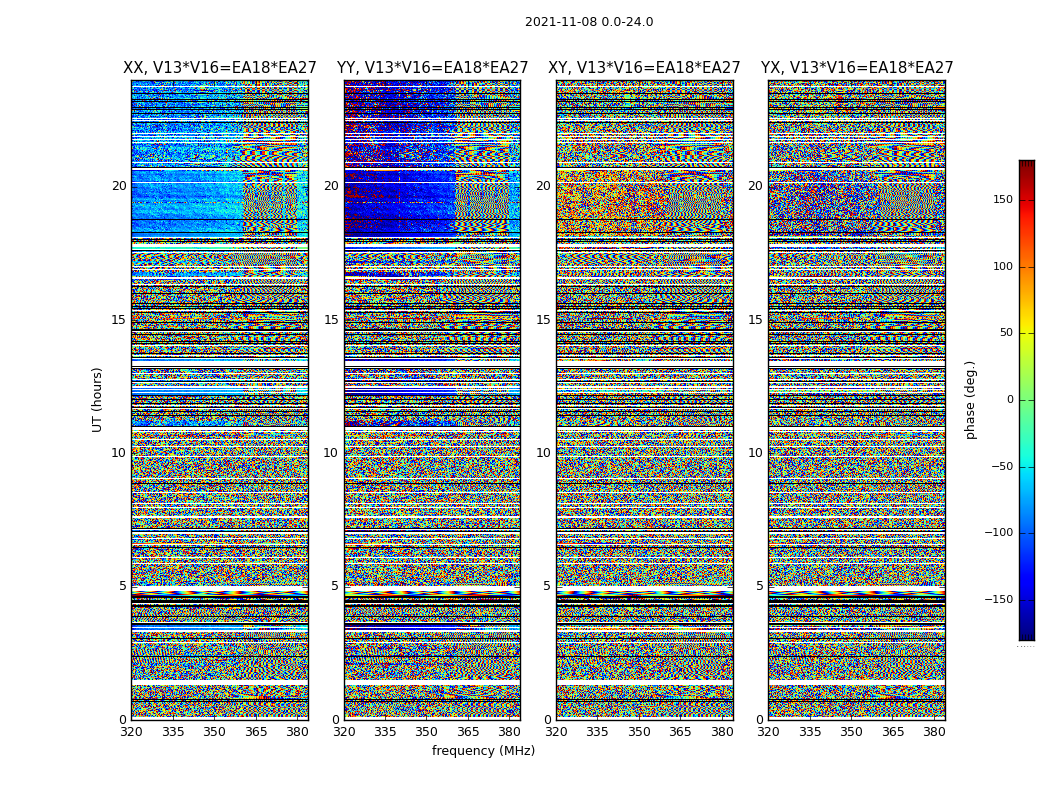Viewport: 1050px width, 800px height.
Task: Click the '365' frequency tick under YY panel
Action: 468,732
